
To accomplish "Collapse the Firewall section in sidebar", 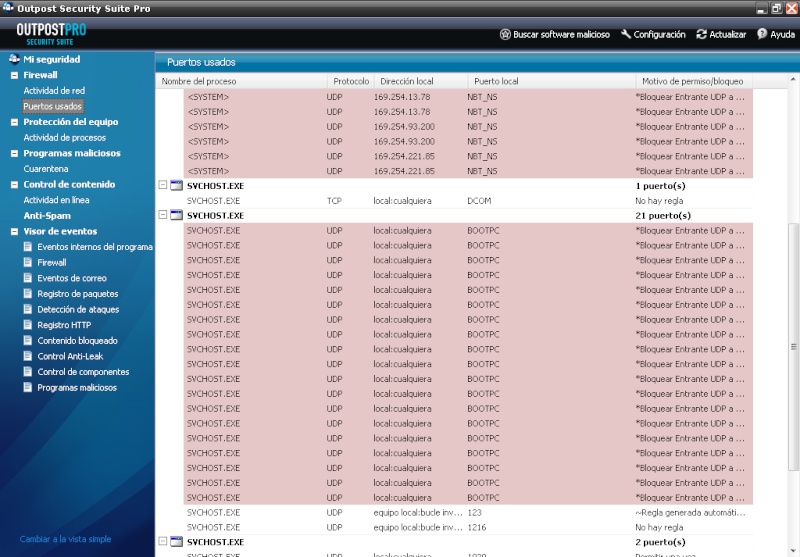I will (x=14, y=75).
